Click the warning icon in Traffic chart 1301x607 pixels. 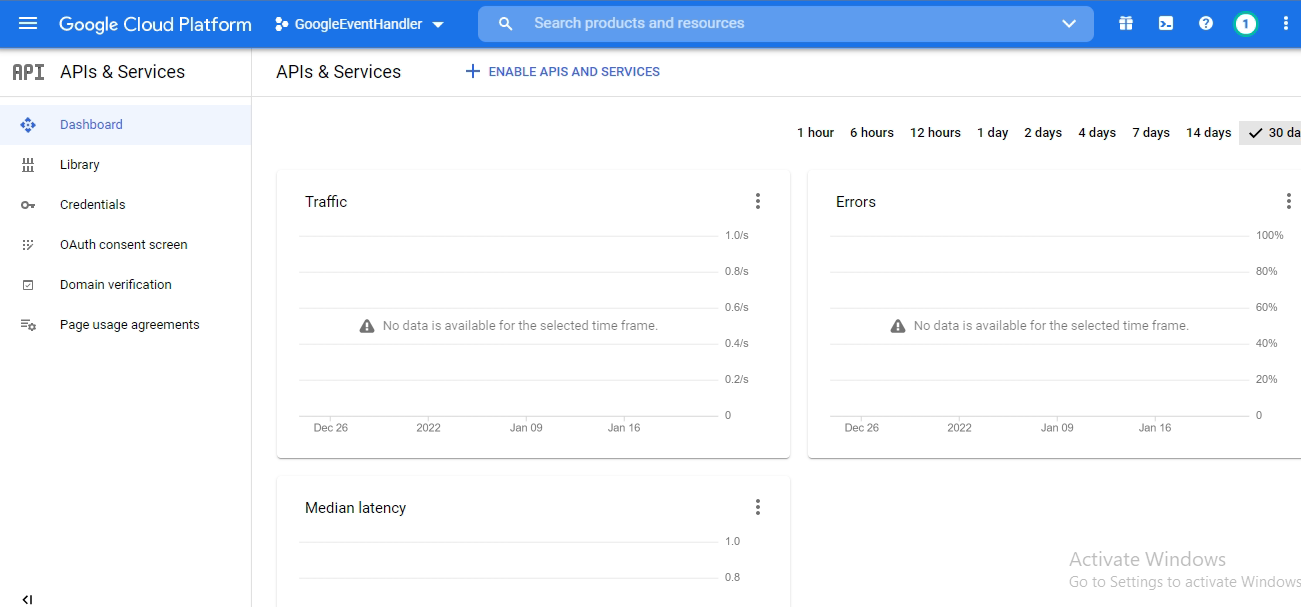[x=367, y=326]
